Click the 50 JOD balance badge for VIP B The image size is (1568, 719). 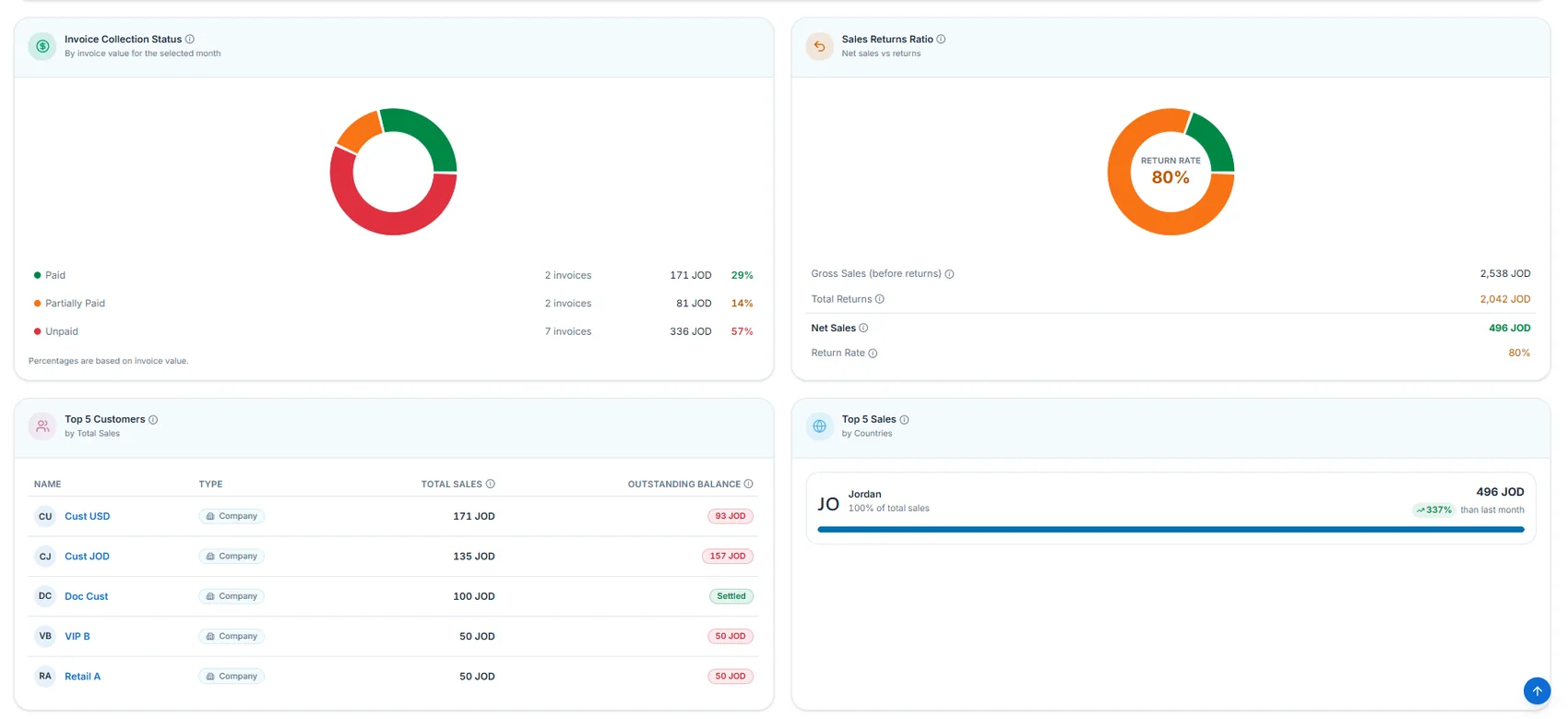pyautogui.click(x=731, y=636)
